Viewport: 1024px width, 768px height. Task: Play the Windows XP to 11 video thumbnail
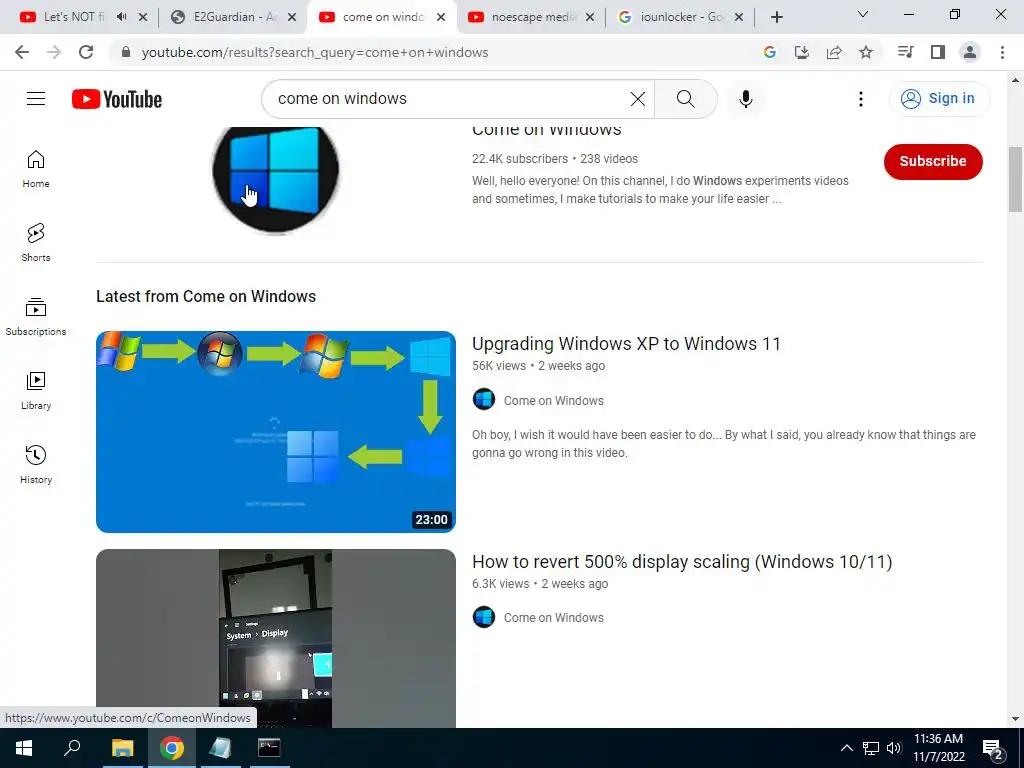pyautogui.click(x=276, y=432)
